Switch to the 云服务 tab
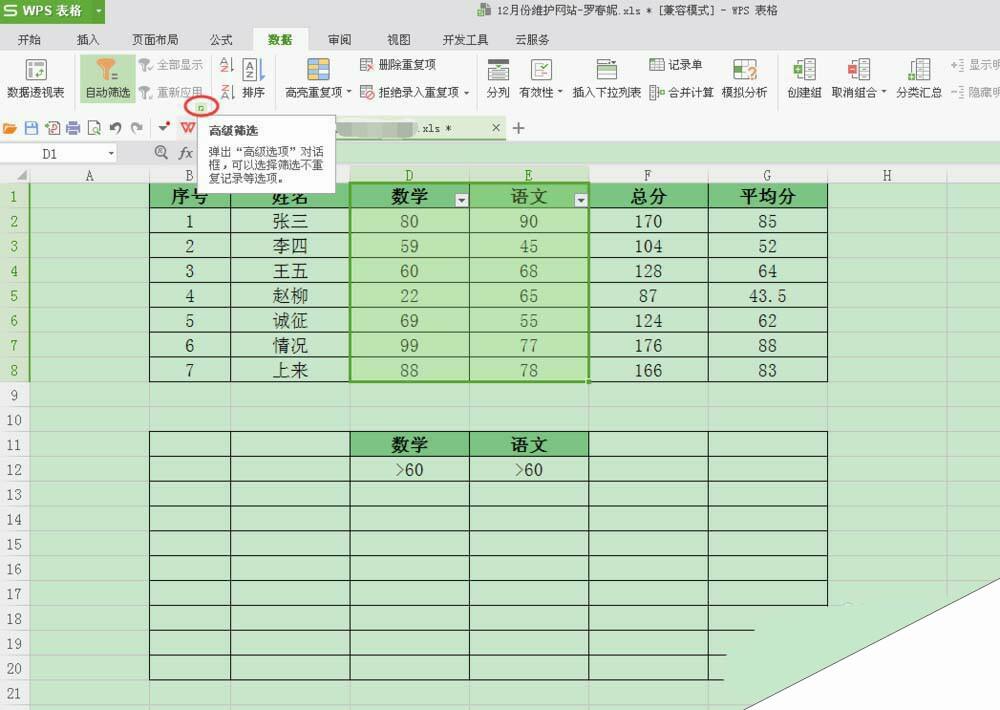The height and width of the screenshot is (710, 1000). [532, 40]
